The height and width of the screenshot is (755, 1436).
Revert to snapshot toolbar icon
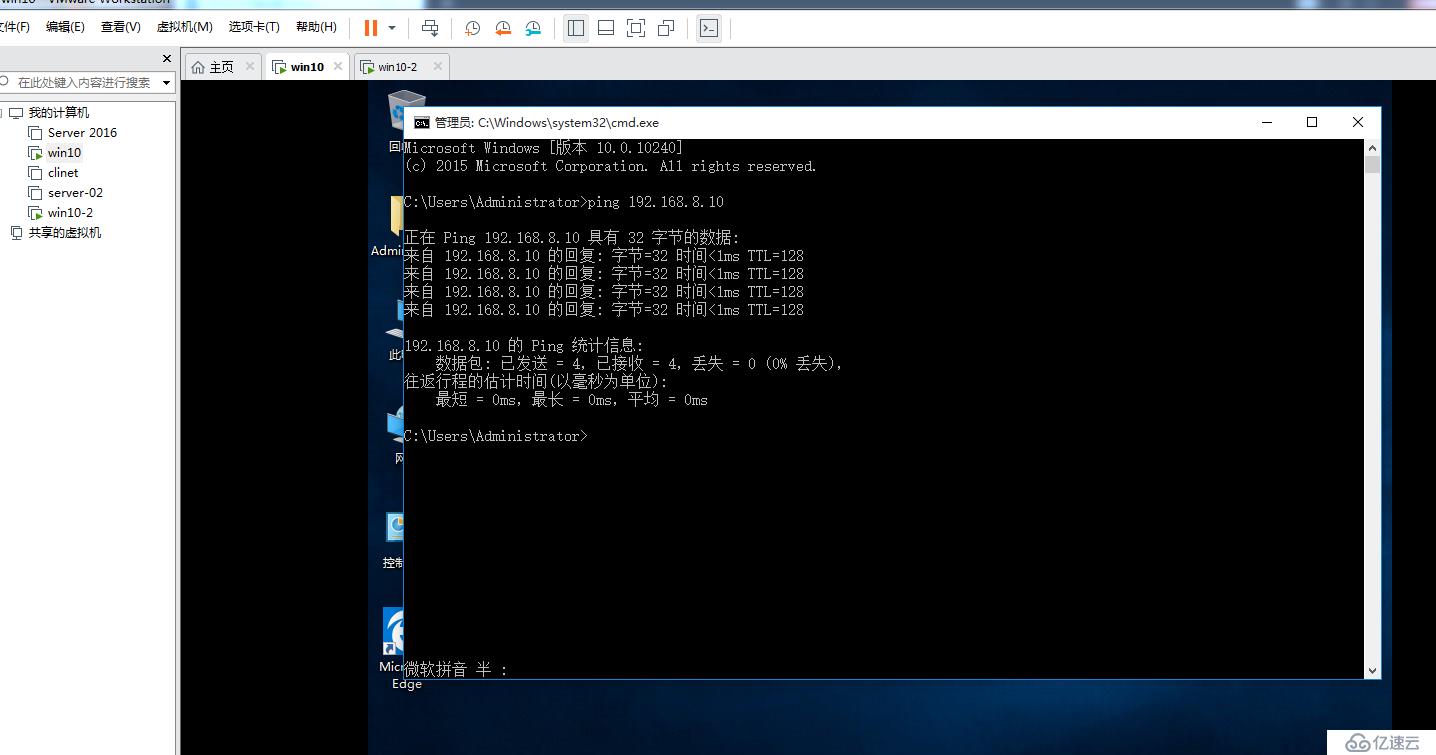[503, 28]
